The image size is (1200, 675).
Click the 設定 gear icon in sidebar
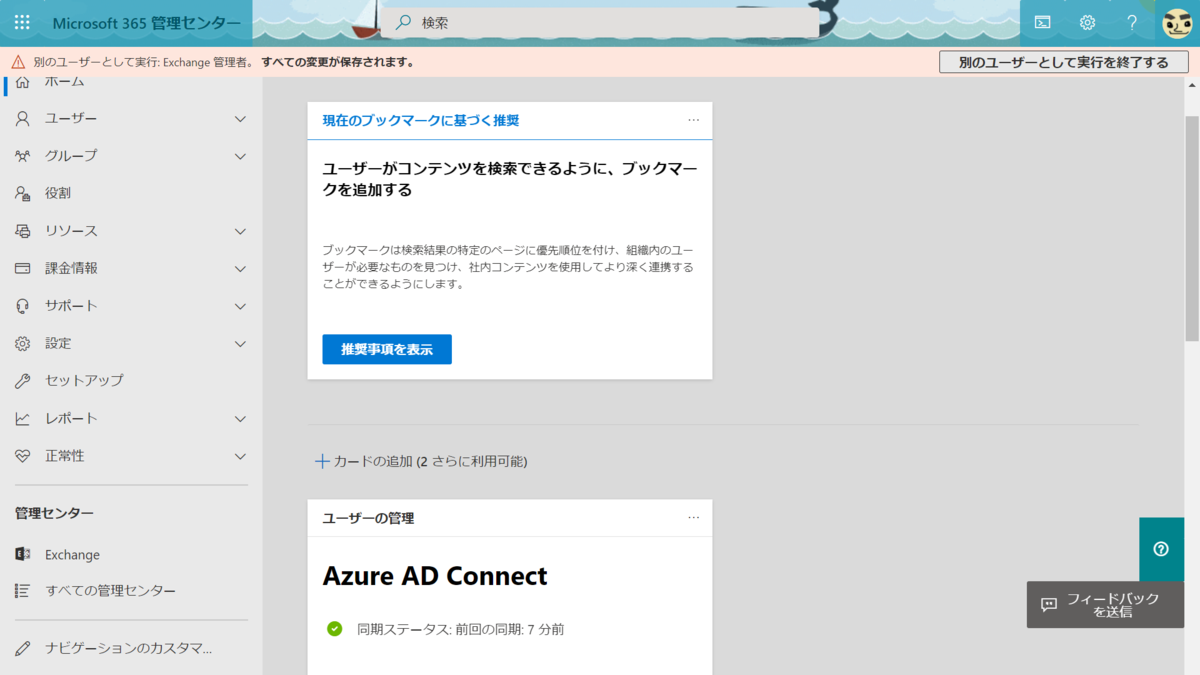(22, 343)
